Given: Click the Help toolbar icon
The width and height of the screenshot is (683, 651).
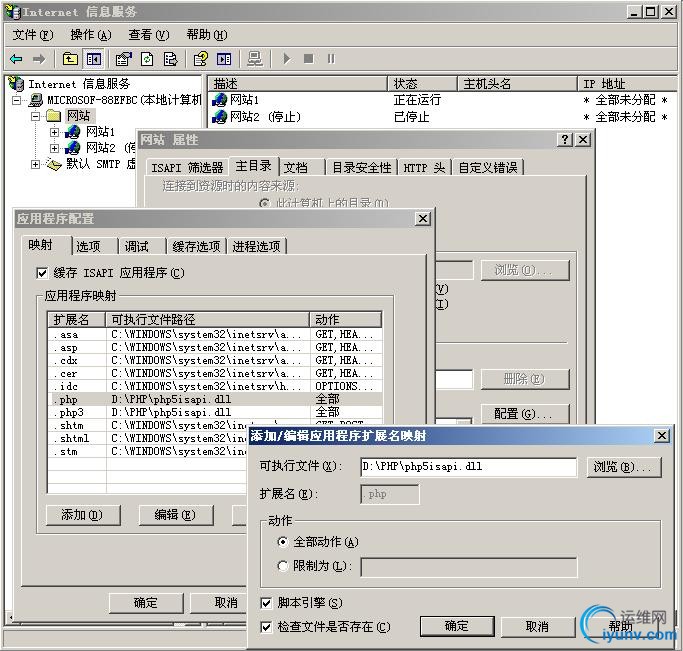Looking at the screenshot, I should pos(201,59).
